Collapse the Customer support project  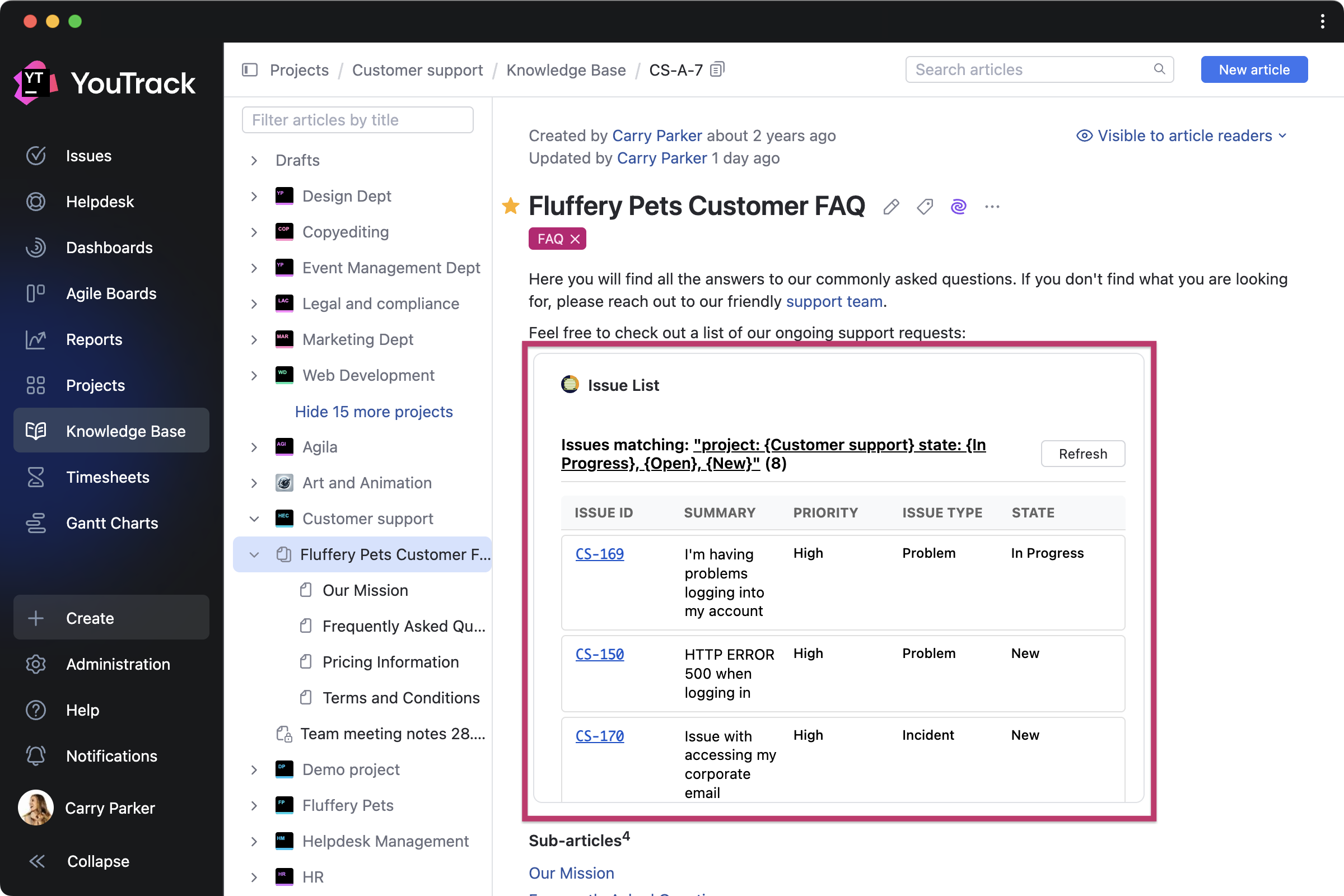click(254, 519)
